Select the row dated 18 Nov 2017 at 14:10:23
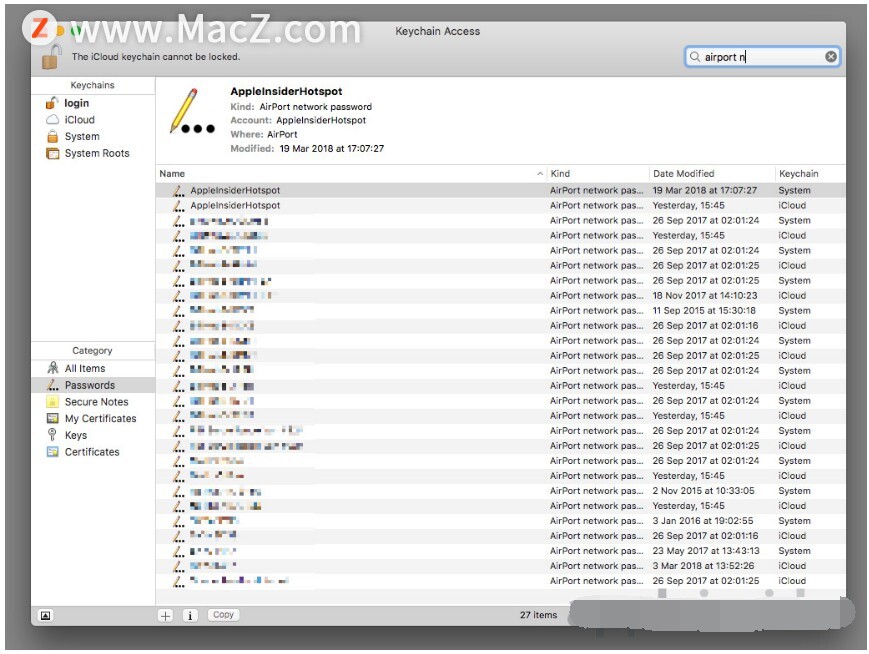869x654 pixels. pos(500,295)
